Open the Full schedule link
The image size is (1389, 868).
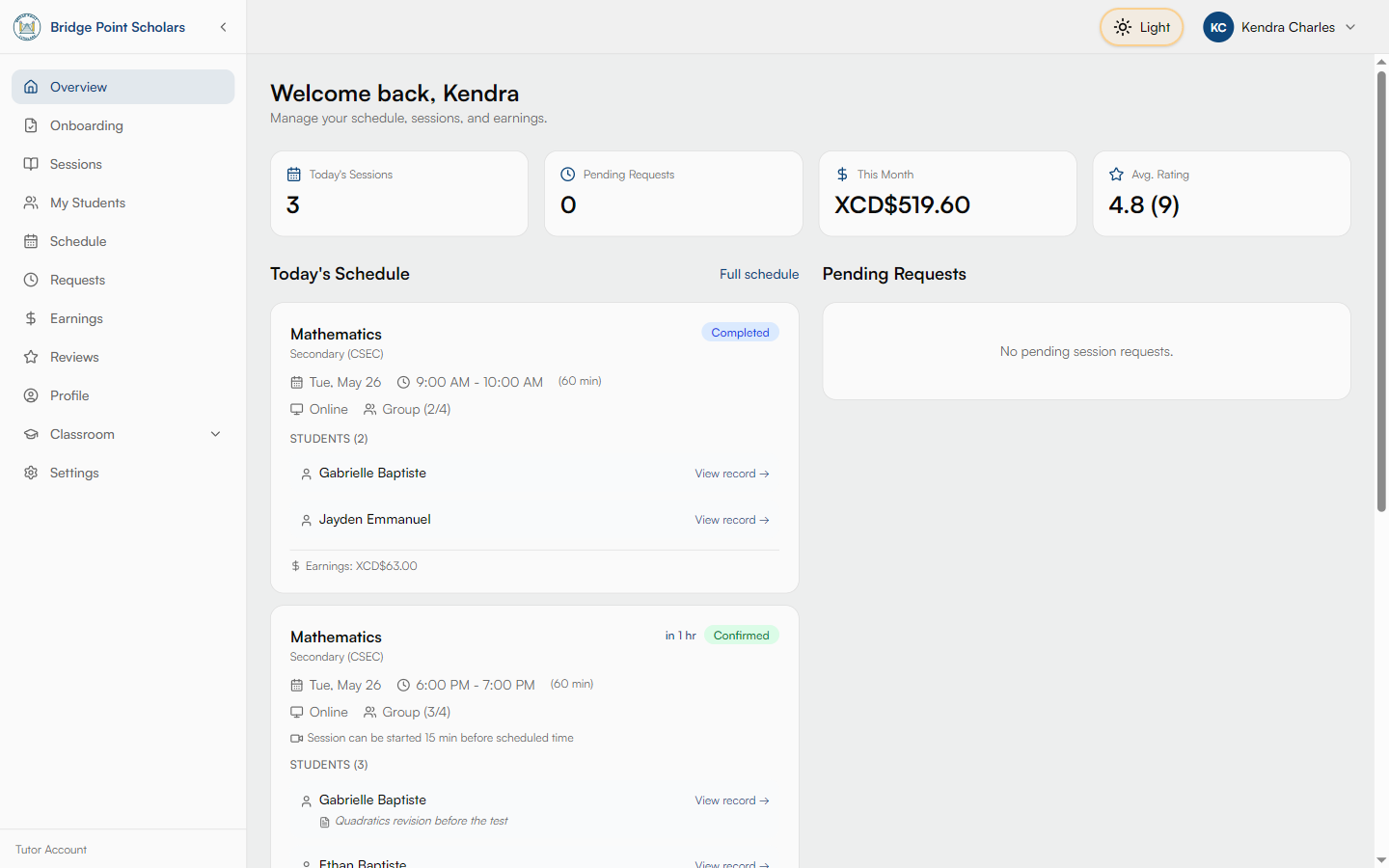coord(759,274)
